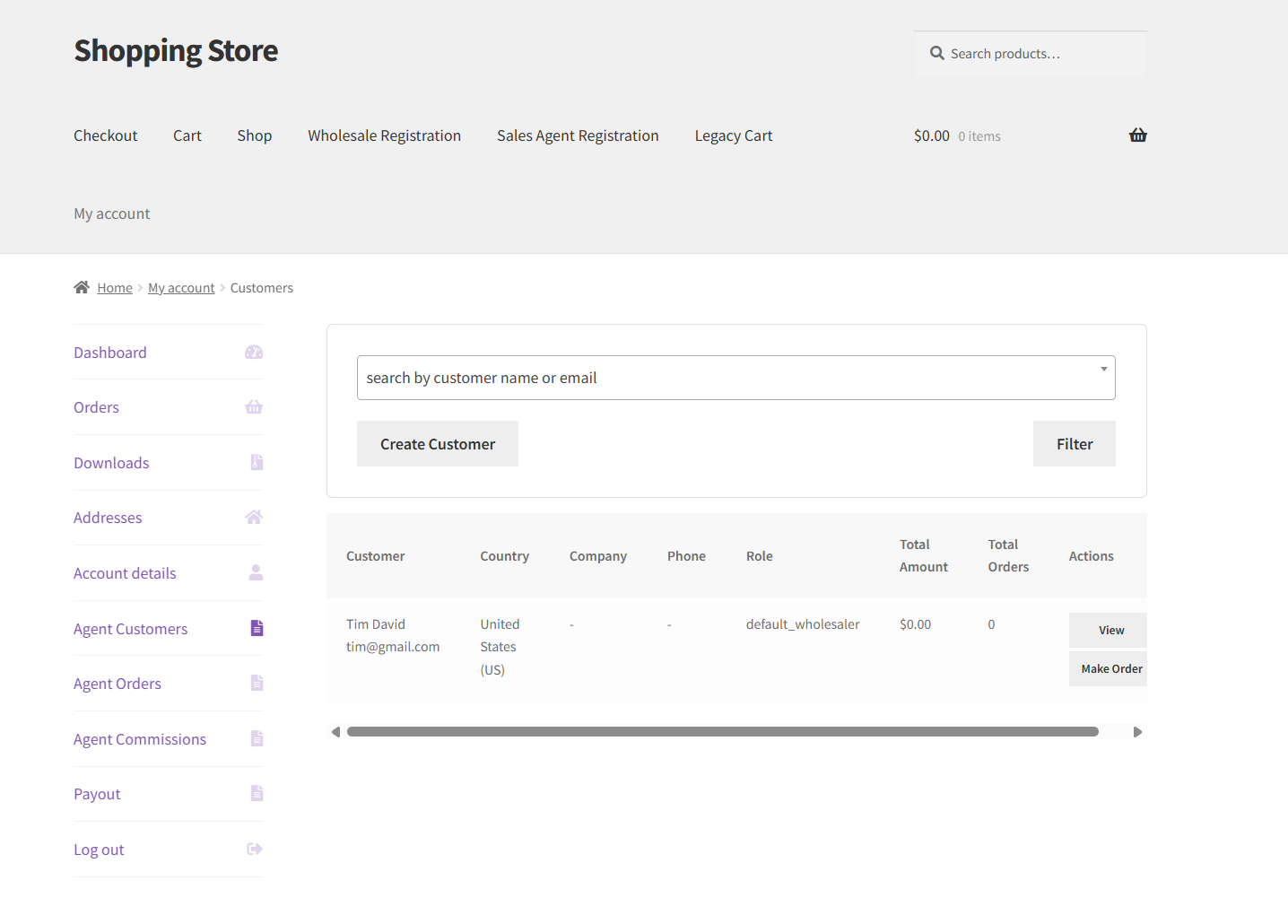Focus the Search products field
This screenshot has height=924, width=1288.
(1031, 54)
